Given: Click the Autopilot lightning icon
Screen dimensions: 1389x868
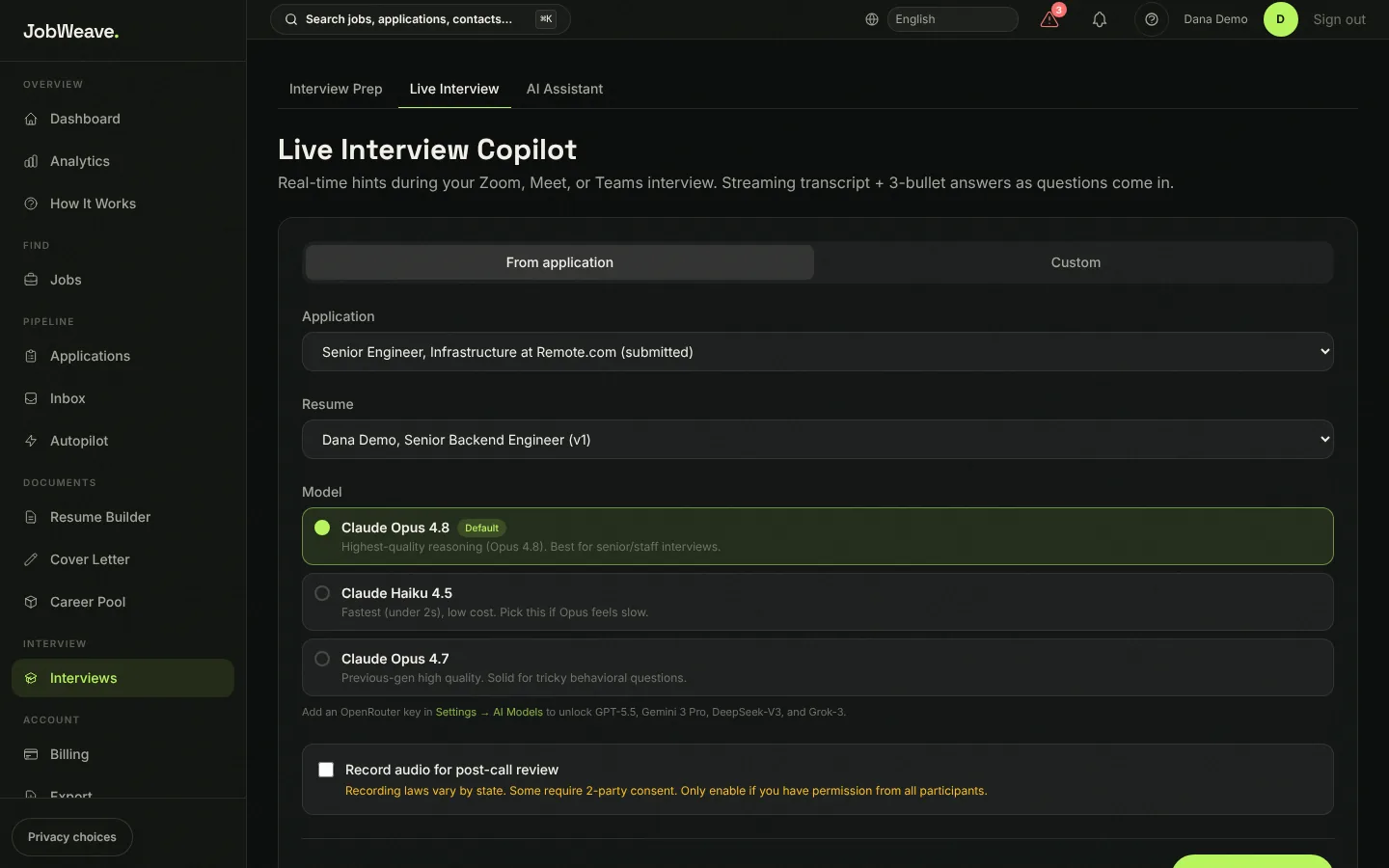Looking at the screenshot, I should [x=31, y=441].
